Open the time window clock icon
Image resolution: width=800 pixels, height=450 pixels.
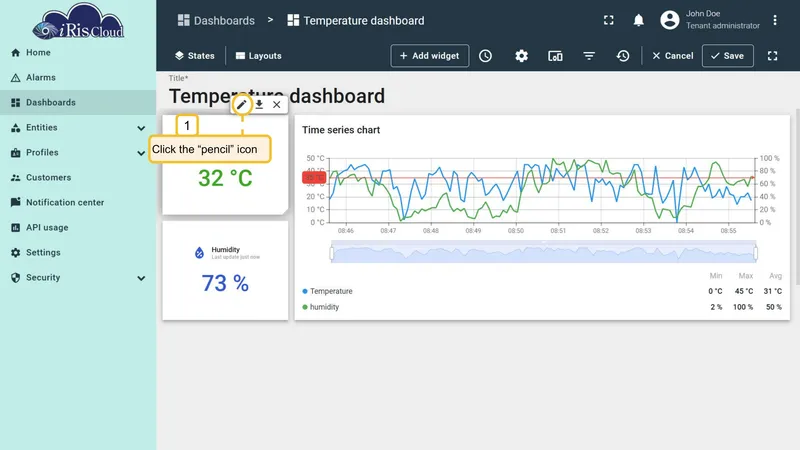coord(485,56)
